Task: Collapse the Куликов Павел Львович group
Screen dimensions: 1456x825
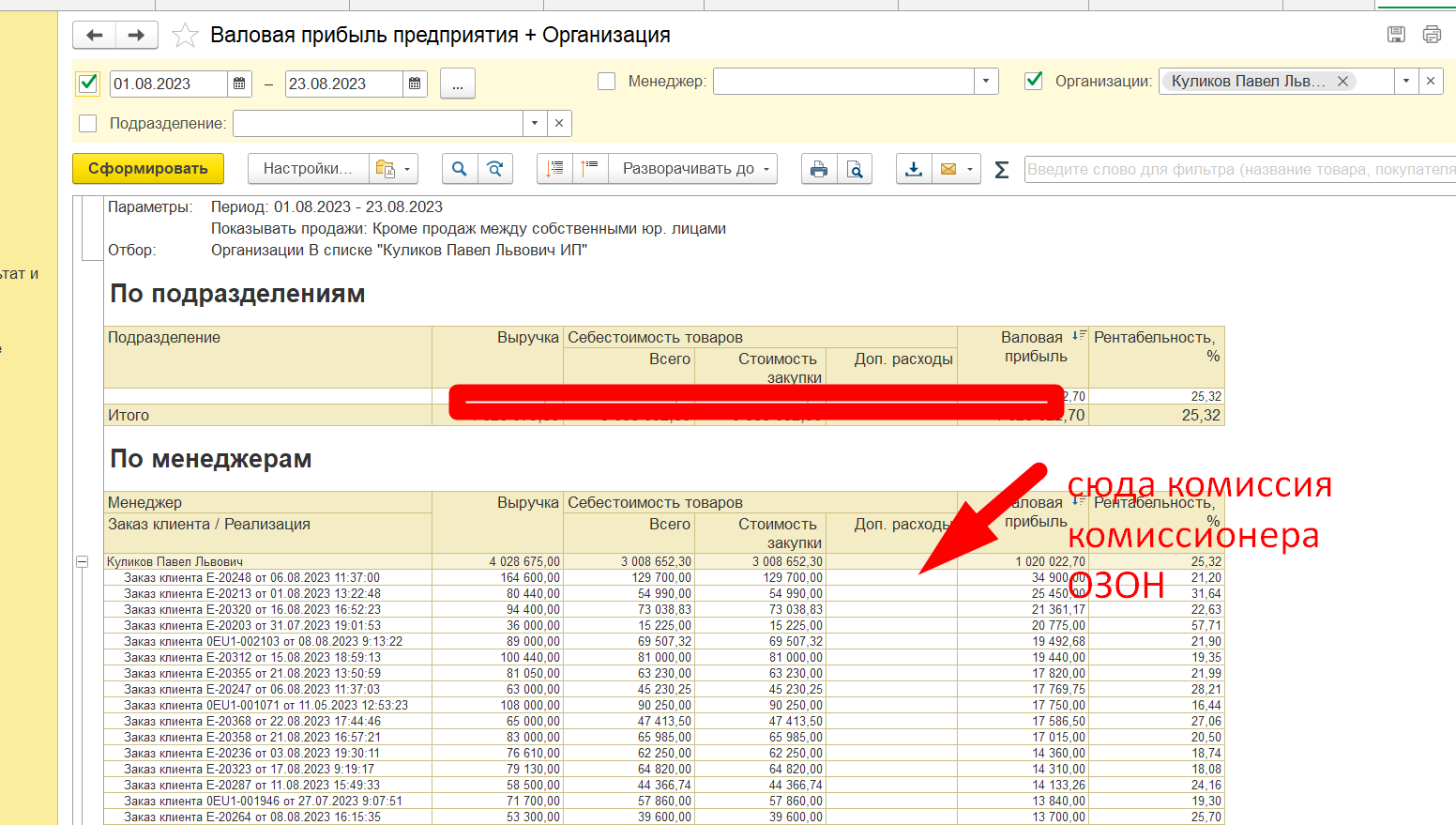Action: pyautogui.click(x=83, y=562)
